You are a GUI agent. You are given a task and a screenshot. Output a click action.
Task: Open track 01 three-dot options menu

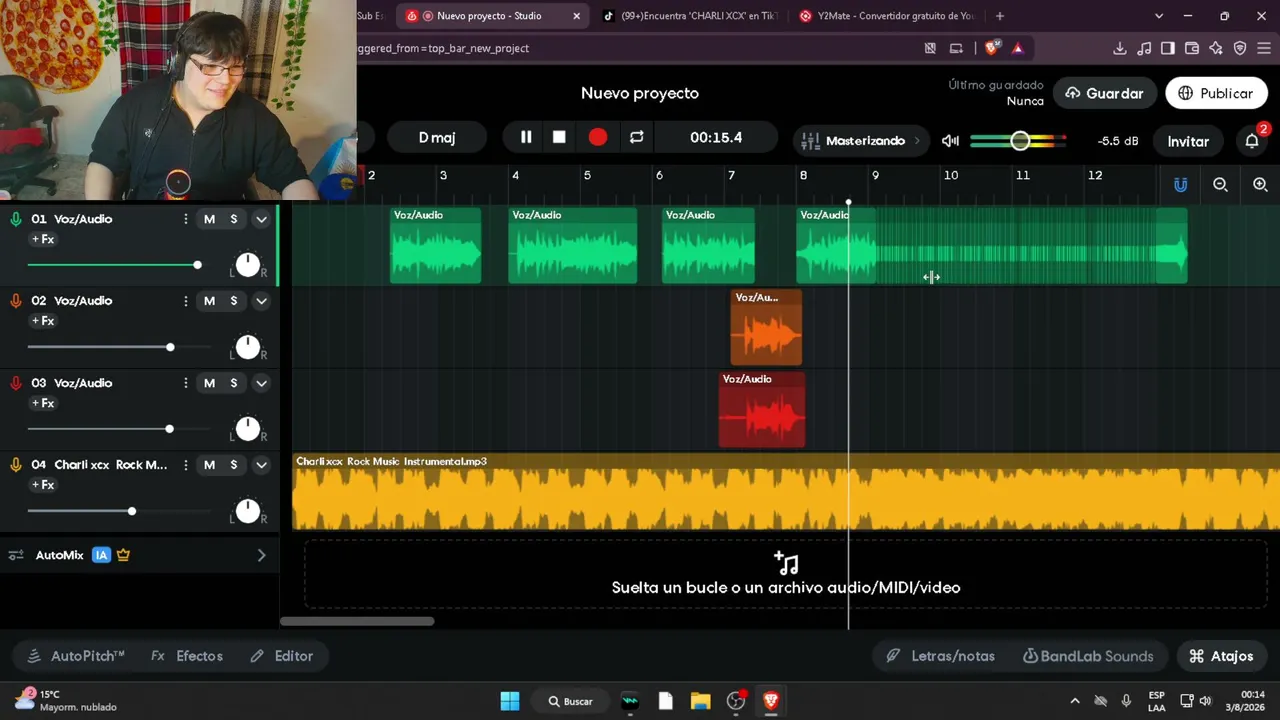pos(185,219)
